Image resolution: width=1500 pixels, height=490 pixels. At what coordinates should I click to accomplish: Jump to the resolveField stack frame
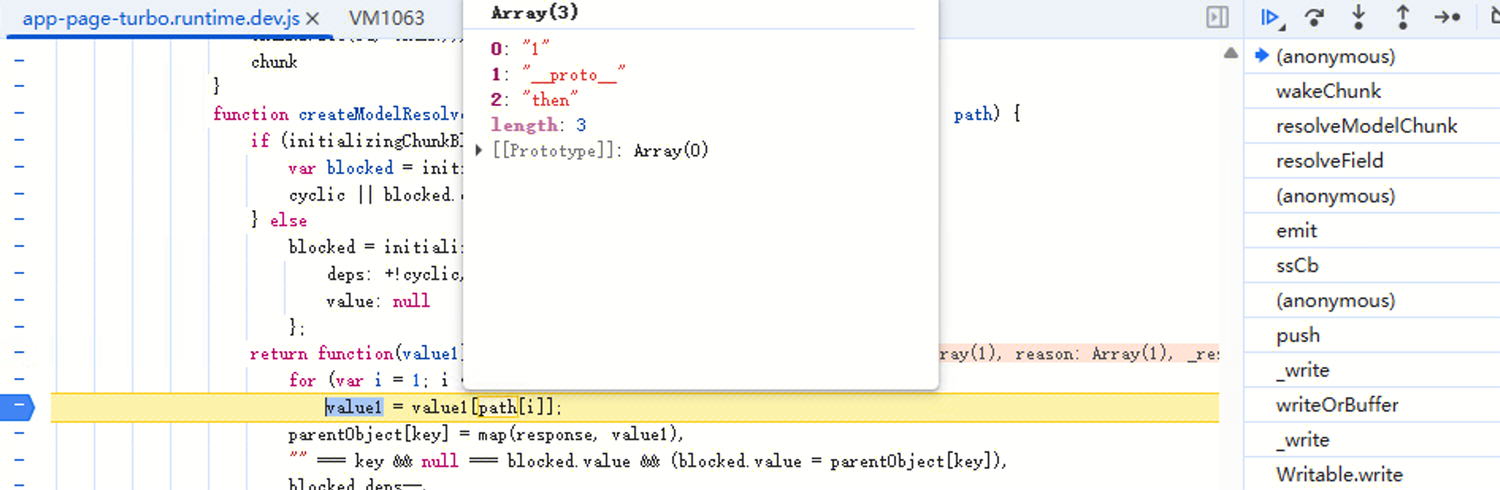point(1329,161)
